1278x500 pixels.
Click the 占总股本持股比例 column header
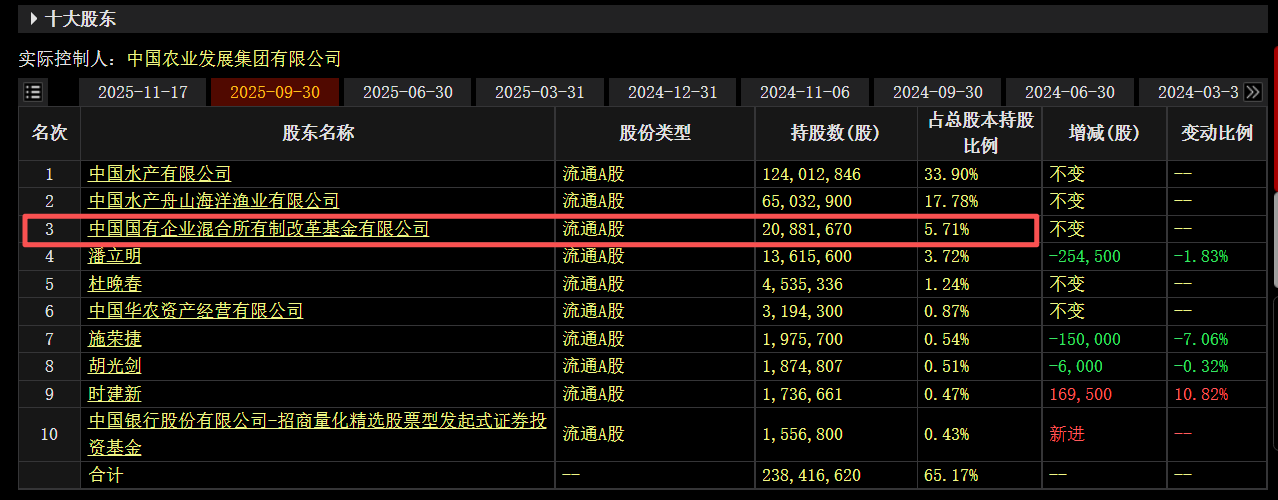[979, 133]
